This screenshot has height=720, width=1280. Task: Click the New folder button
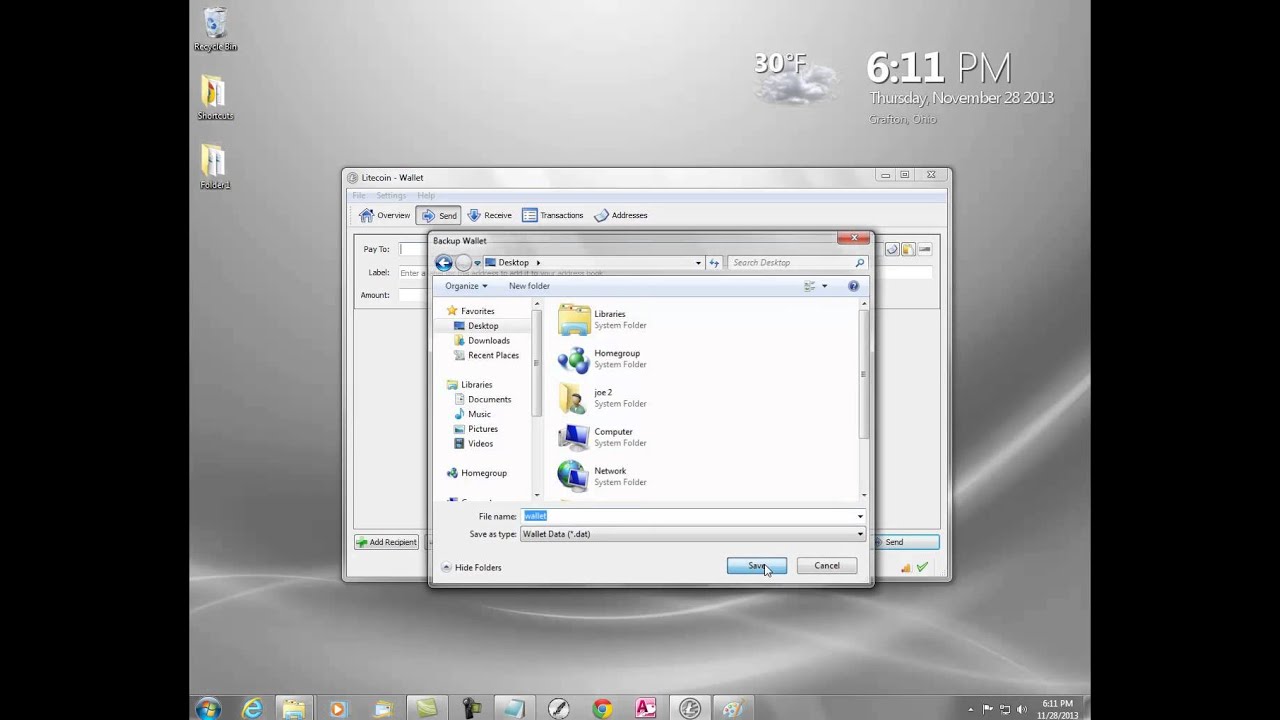click(x=529, y=286)
